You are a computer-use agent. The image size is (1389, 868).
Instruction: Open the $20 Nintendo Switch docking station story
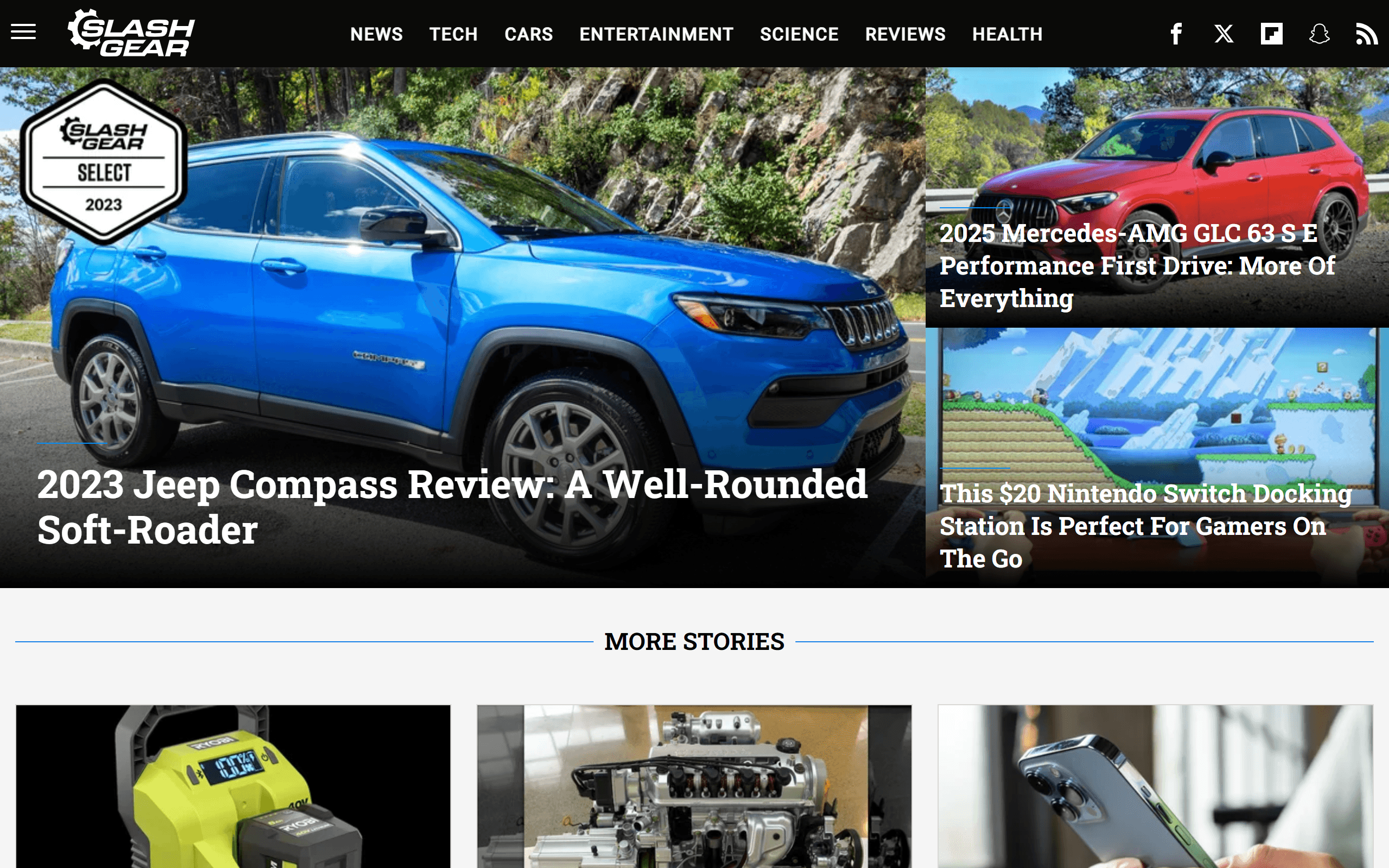point(1145,525)
